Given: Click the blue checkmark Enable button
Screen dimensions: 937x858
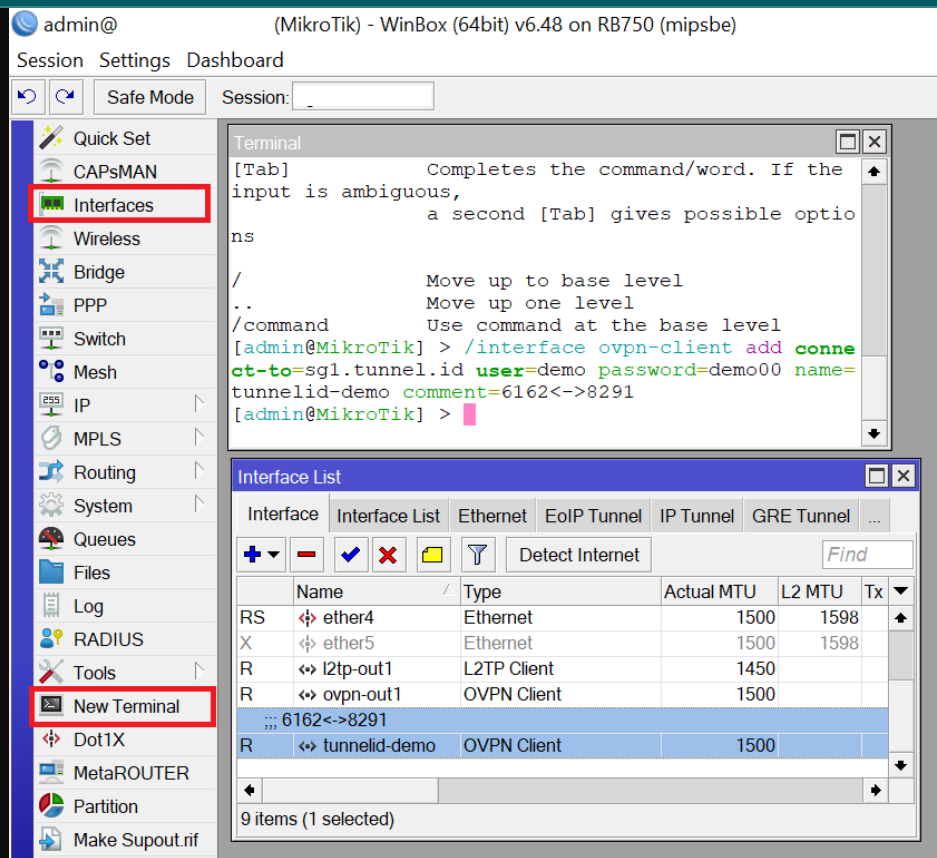Looking at the screenshot, I should point(351,554).
